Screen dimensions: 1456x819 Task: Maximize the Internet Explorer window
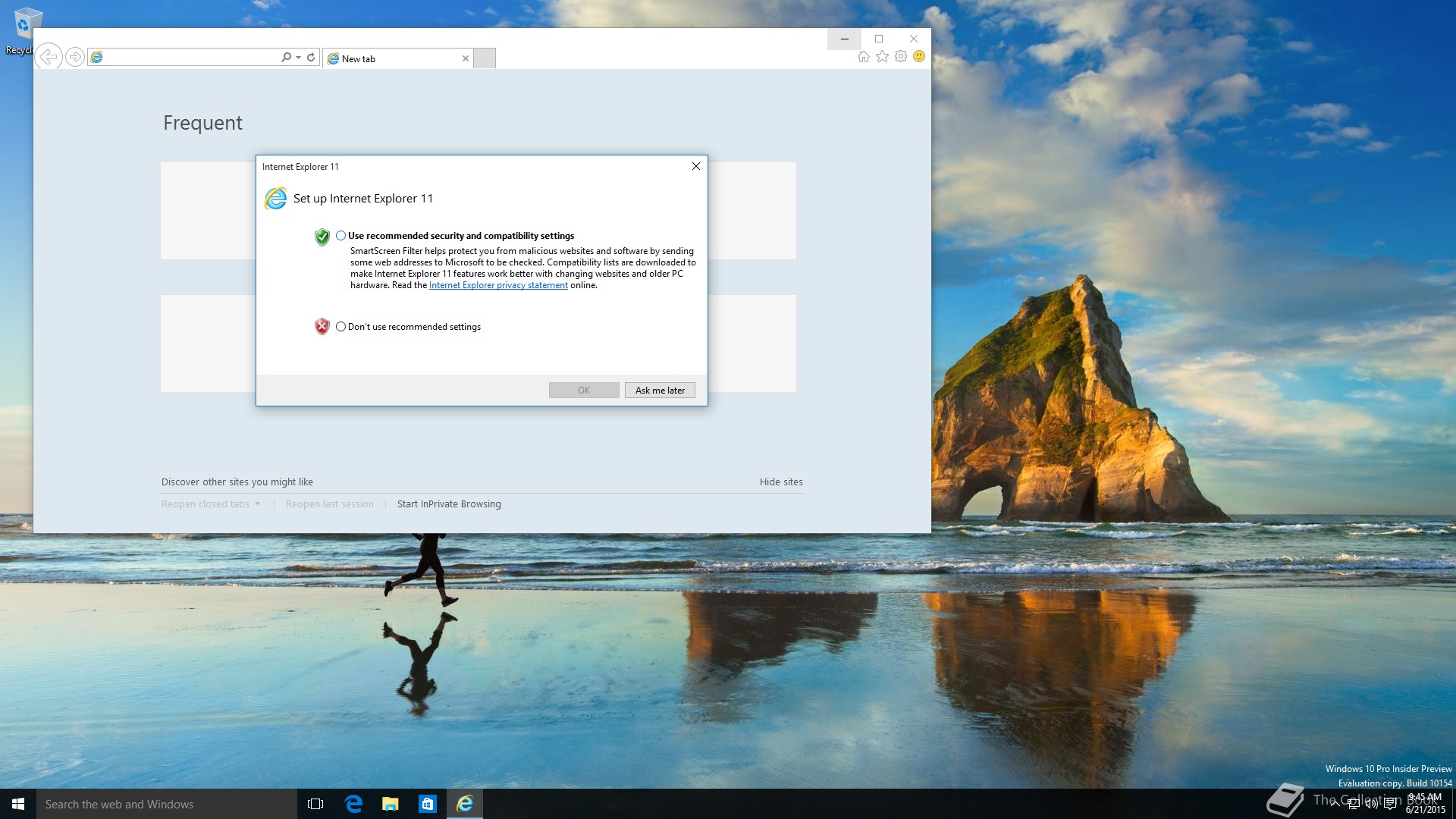(x=879, y=39)
